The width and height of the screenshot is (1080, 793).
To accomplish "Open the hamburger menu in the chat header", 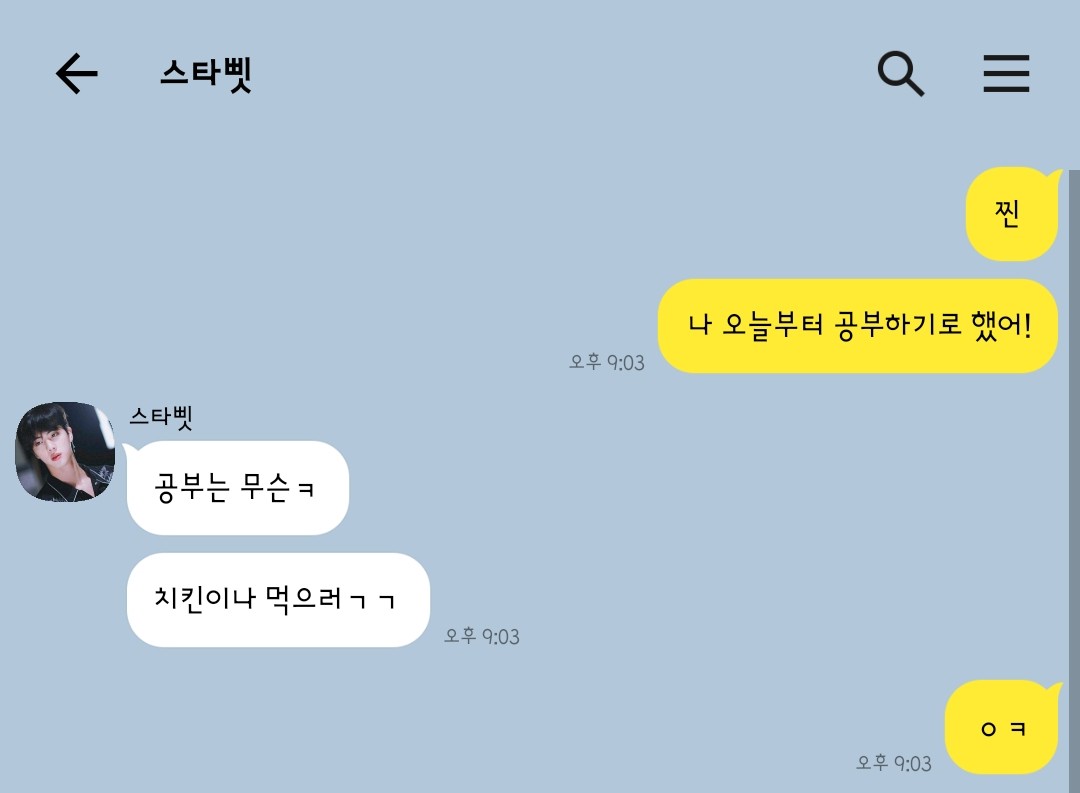I will (1006, 73).
